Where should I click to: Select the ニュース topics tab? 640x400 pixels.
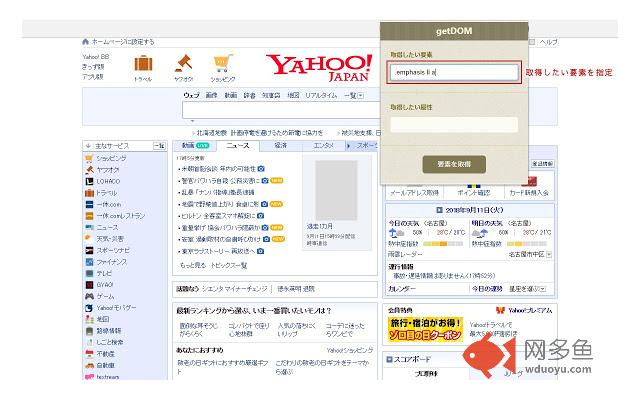pyautogui.click(x=238, y=145)
